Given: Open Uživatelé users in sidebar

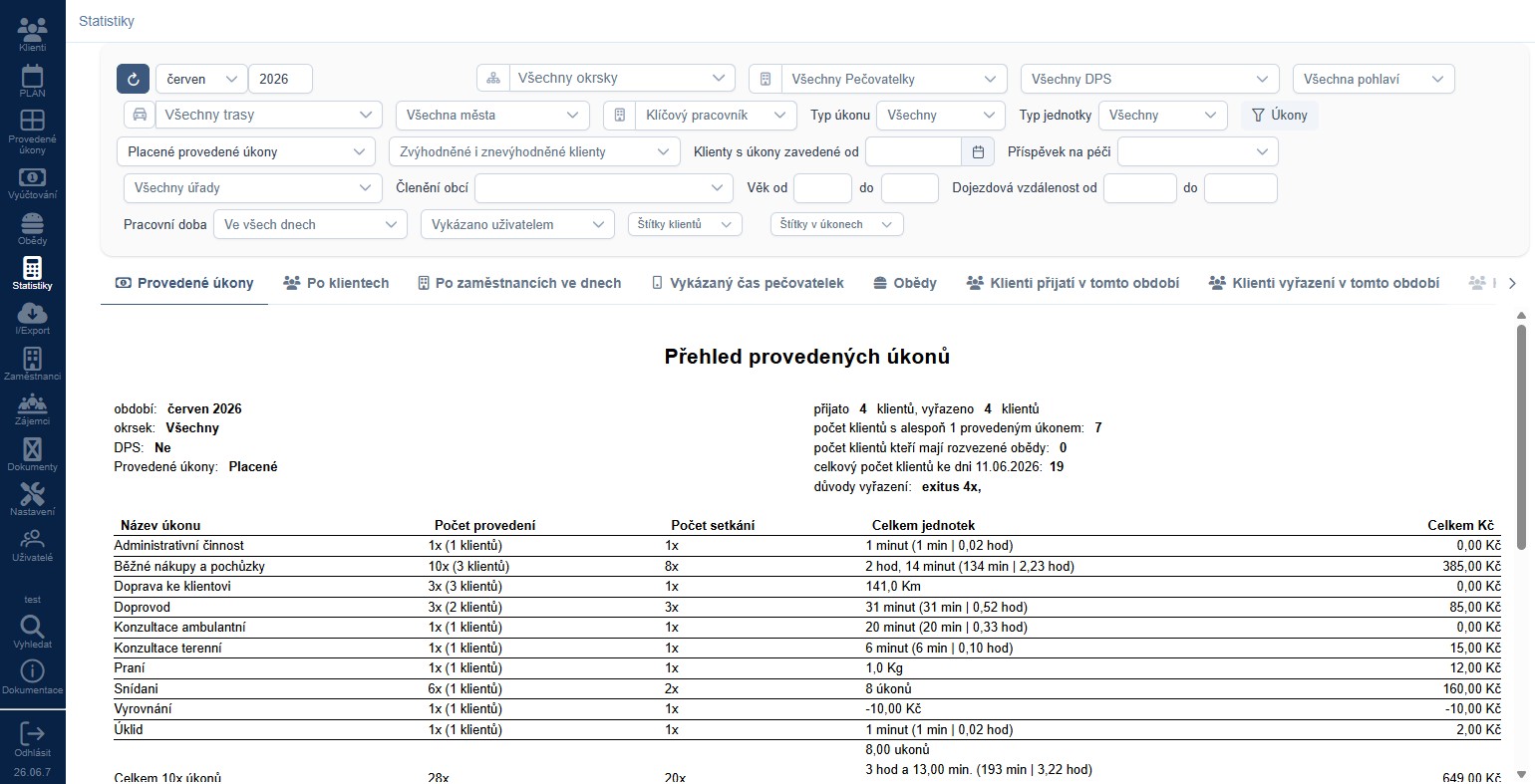Looking at the screenshot, I should (32, 545).
